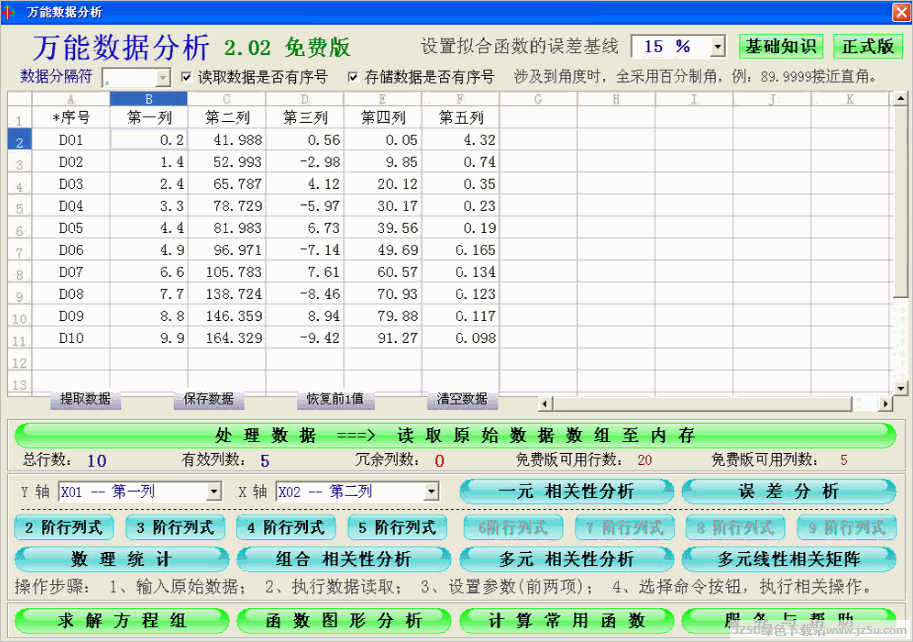The image size is (913, 642).
Task: Select column header D
Action: [305, 99]
